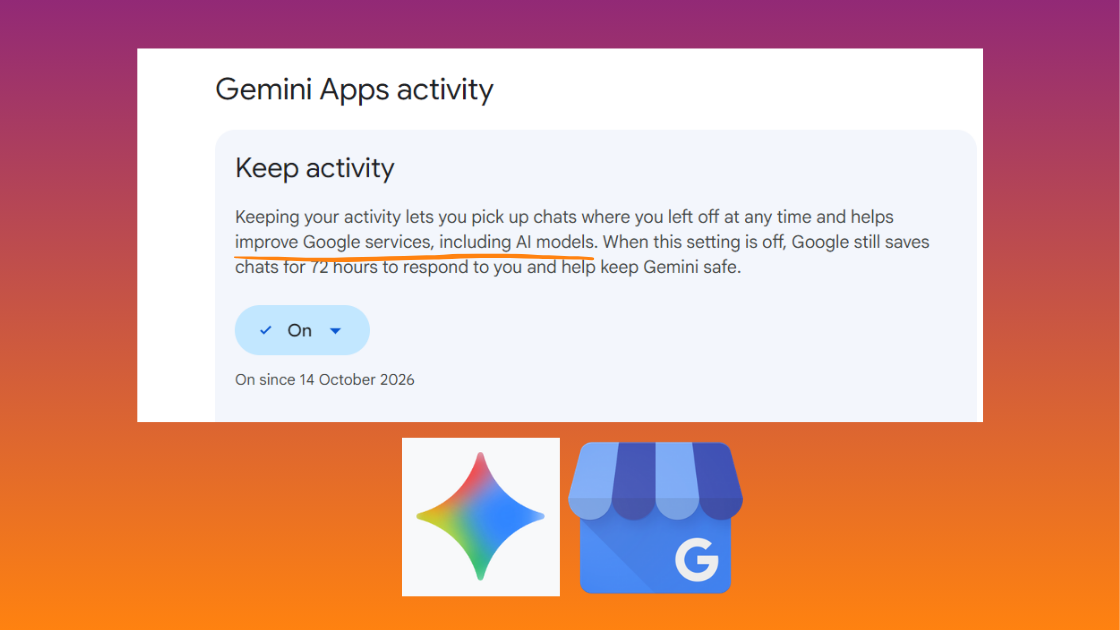The width and height of the screenshot is (1120, 630).
Task: Click the 'Gemini Apps activity' heading
Action: pyautogui.click(x=354, y=89)
